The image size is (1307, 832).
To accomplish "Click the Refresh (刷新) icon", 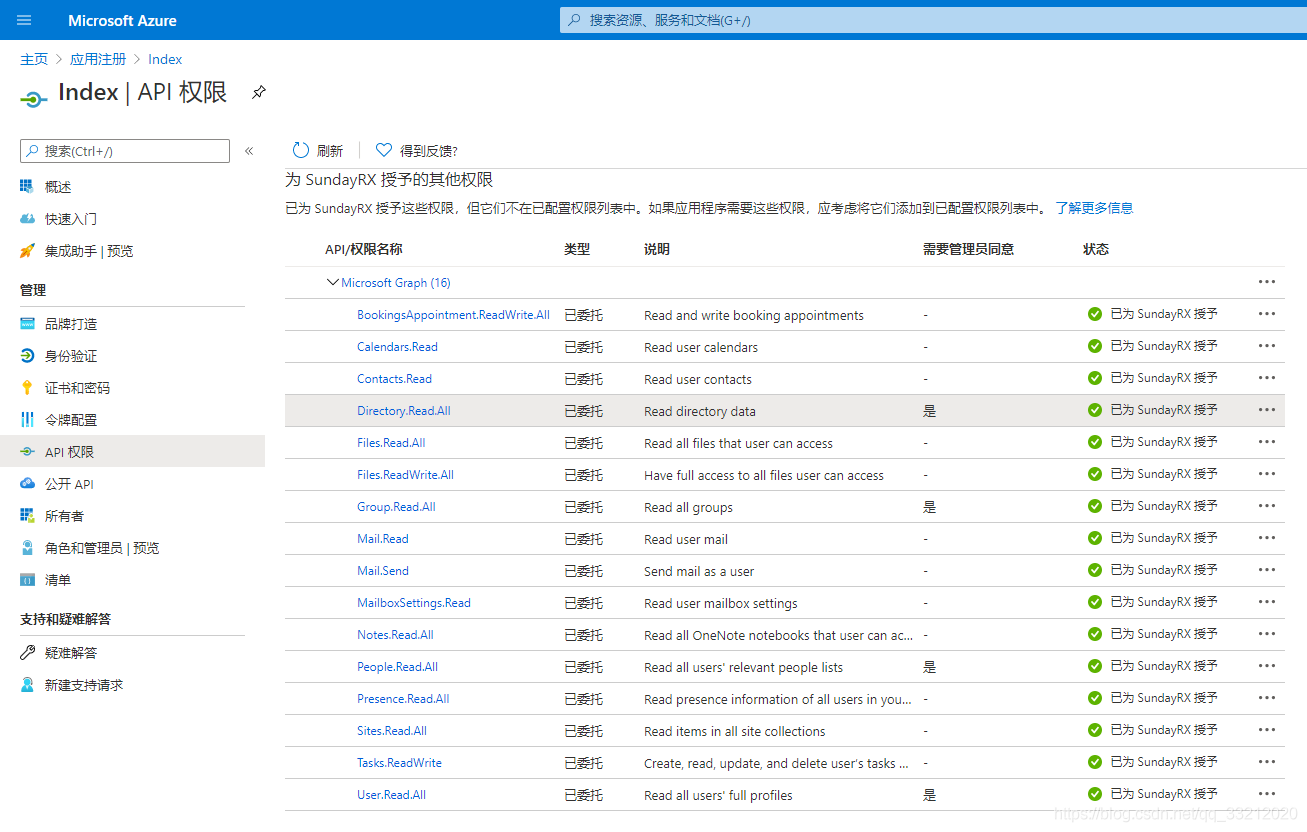I will pos(301,150).
